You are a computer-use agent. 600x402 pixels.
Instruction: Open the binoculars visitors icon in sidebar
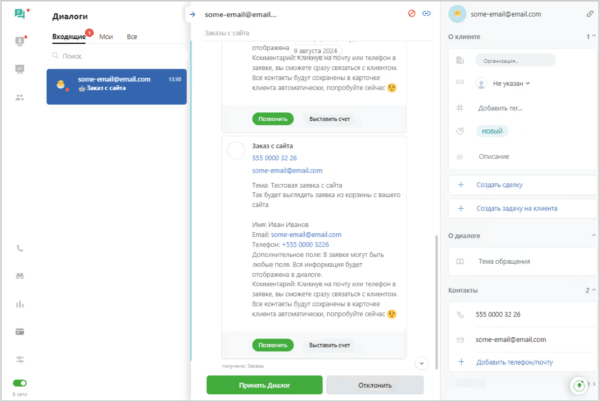coord(20,276)
